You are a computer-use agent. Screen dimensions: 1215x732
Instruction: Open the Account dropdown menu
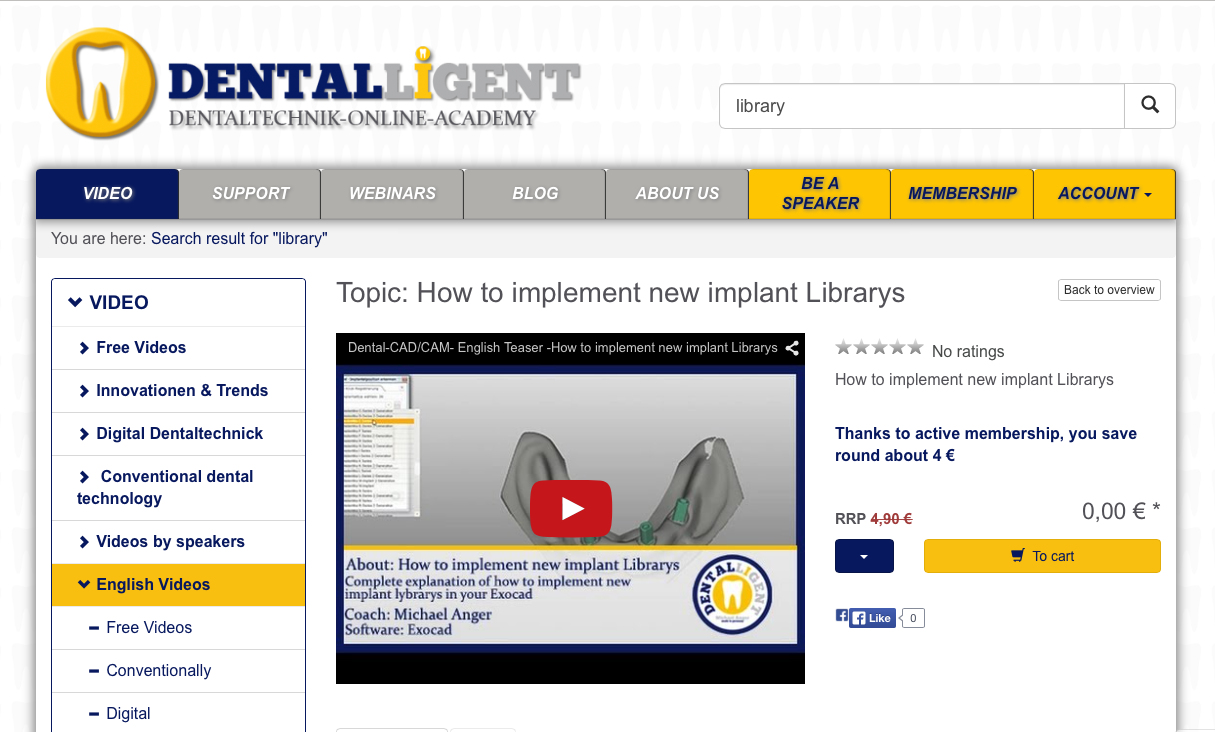1103,194
